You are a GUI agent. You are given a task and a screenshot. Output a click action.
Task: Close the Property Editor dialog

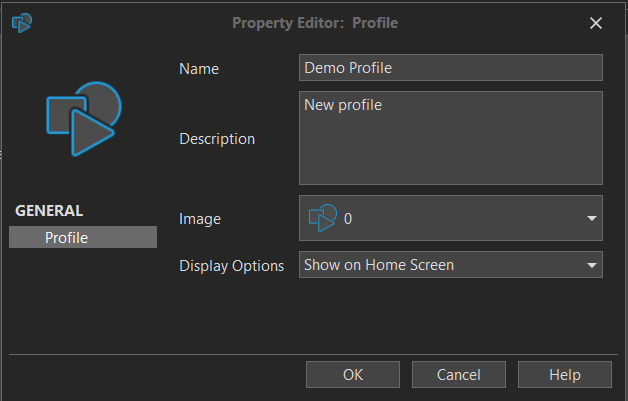point(596,23)
